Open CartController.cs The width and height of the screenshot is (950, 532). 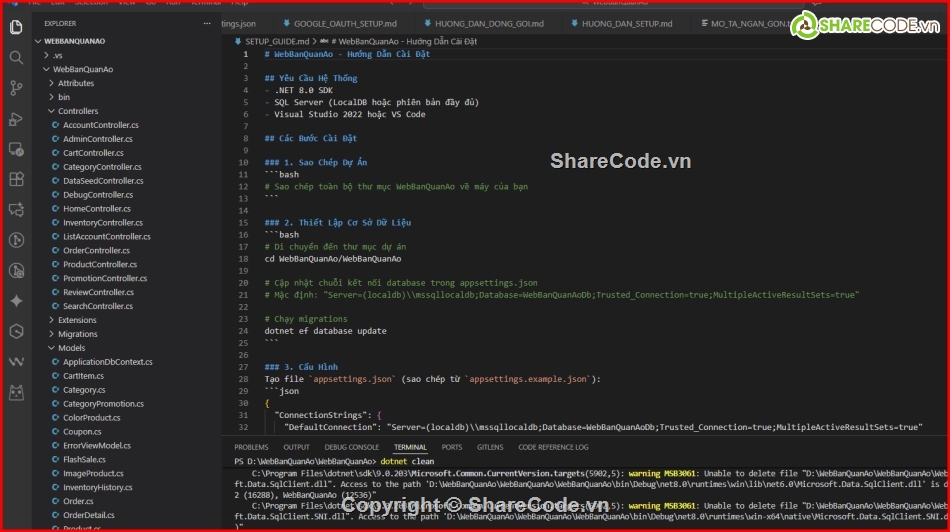[x=93, y=153]
